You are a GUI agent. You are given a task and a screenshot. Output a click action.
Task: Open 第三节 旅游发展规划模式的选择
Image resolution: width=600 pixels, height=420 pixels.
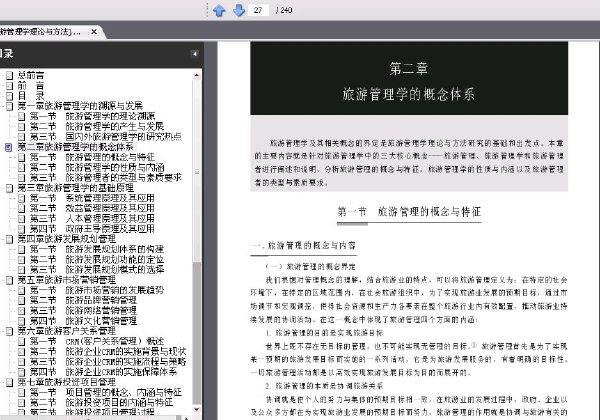coord(97,270)
